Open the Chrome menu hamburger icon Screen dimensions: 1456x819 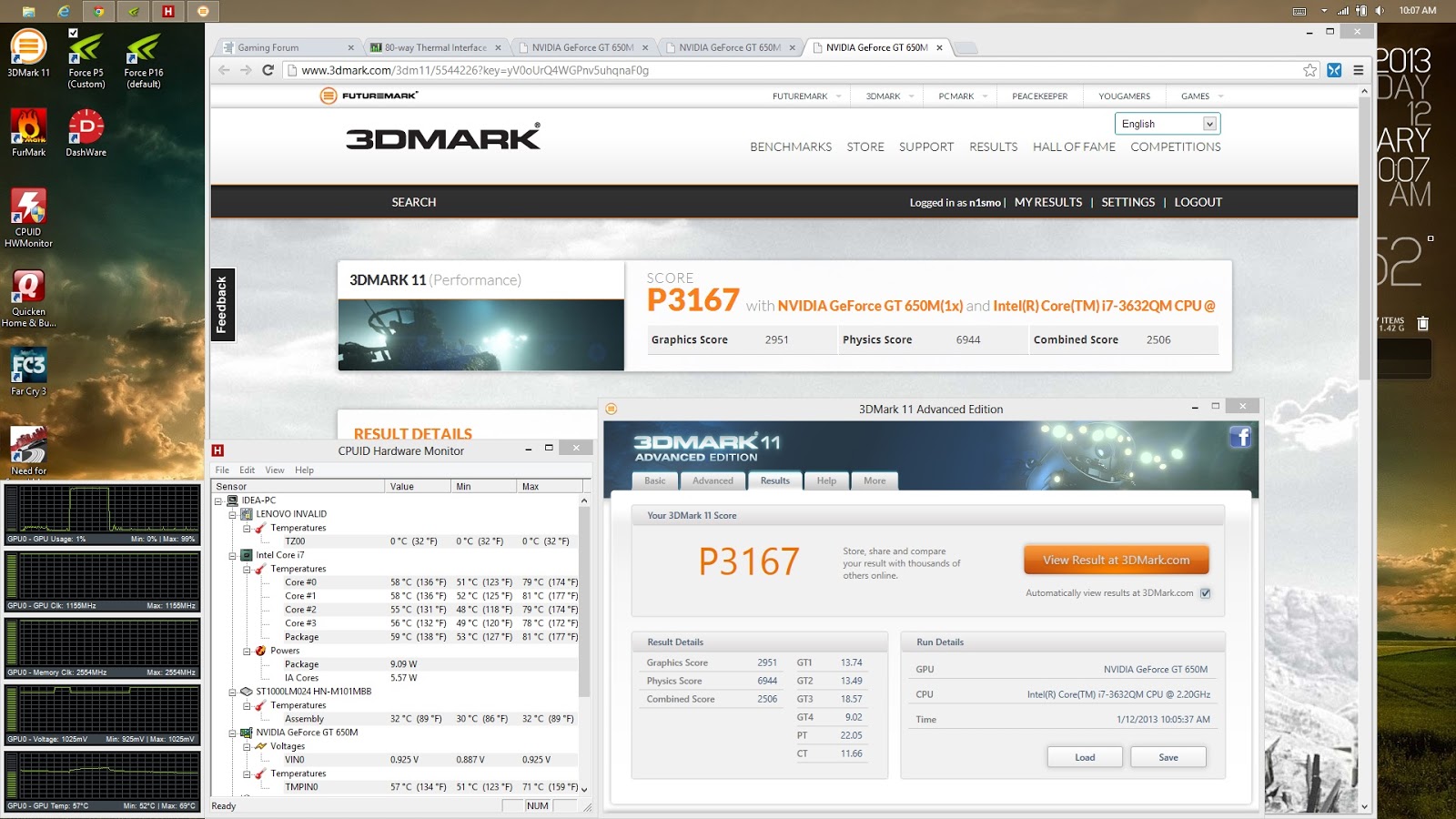pyautogui.click(x=1358, y=70)
